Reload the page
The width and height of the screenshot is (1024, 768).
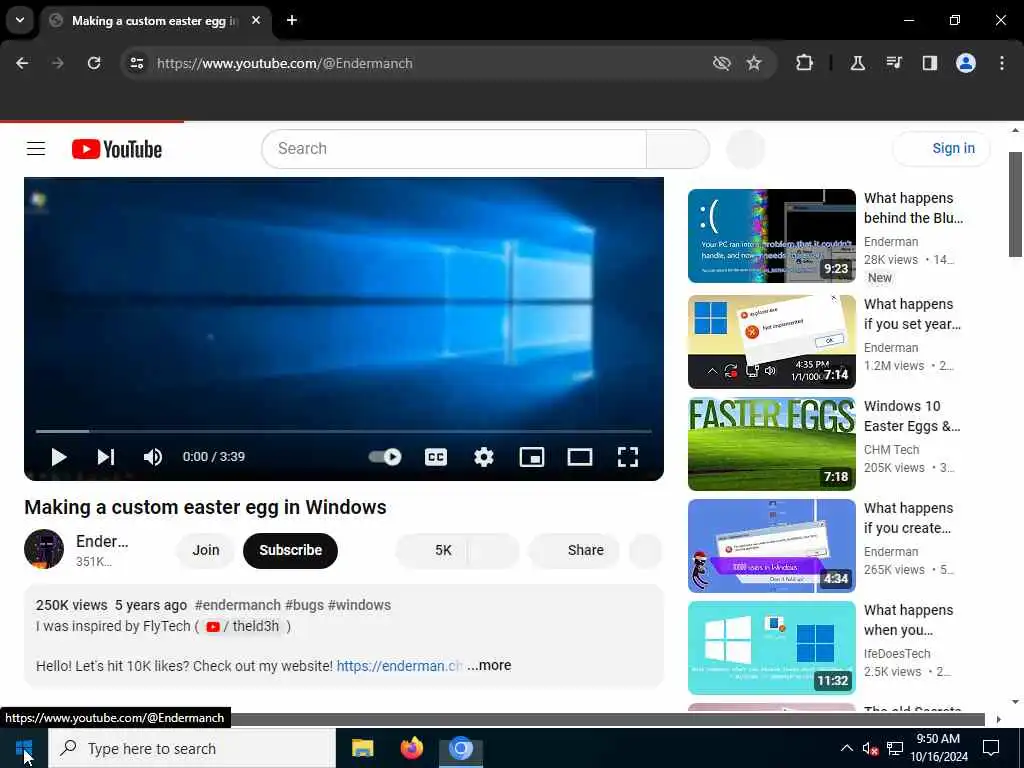(94, 63)
